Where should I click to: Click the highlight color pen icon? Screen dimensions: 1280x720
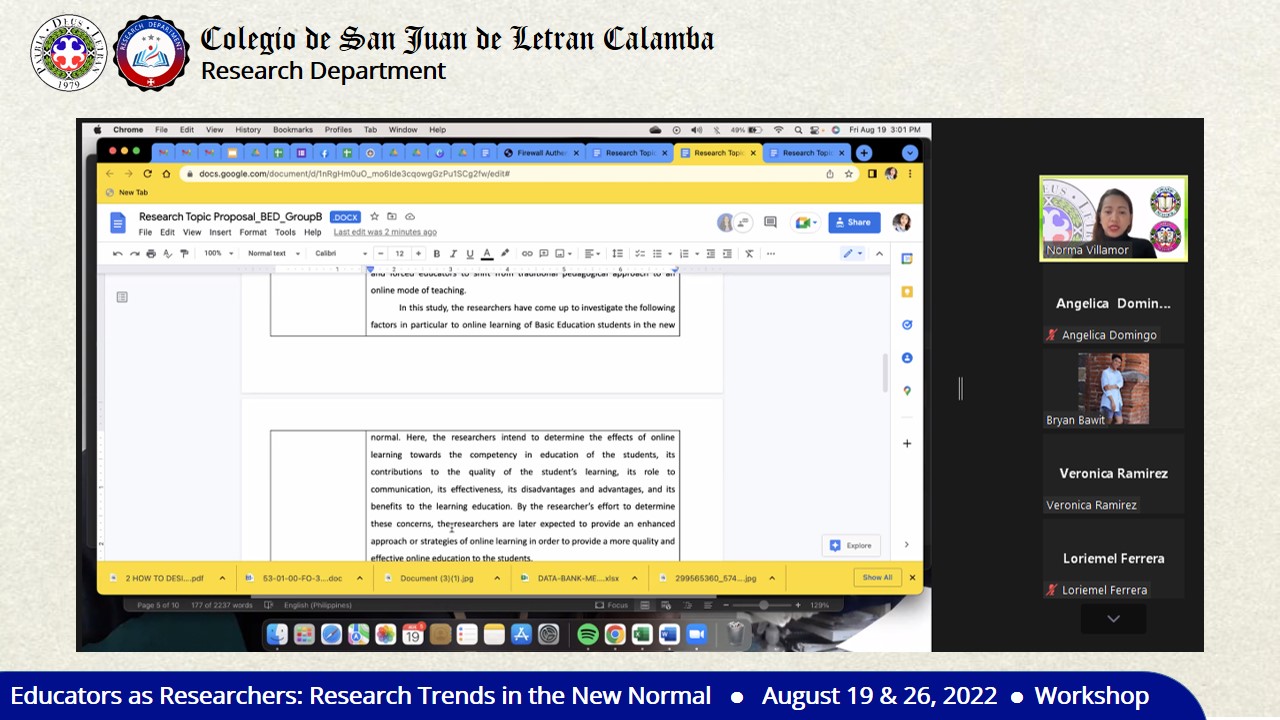coord(505,254)
